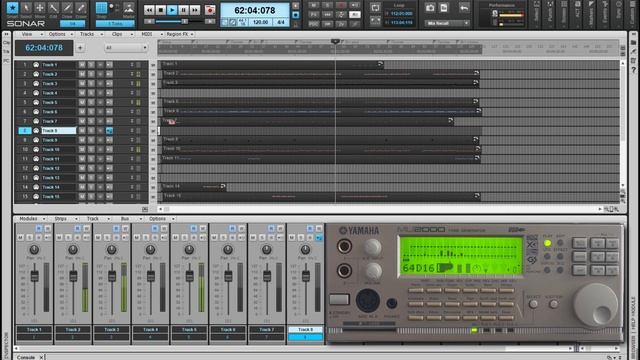The width and height of the screenshot is (640, 360).
Task: Click the Play button
Action: pyautogui.click(x=172, y=10)
